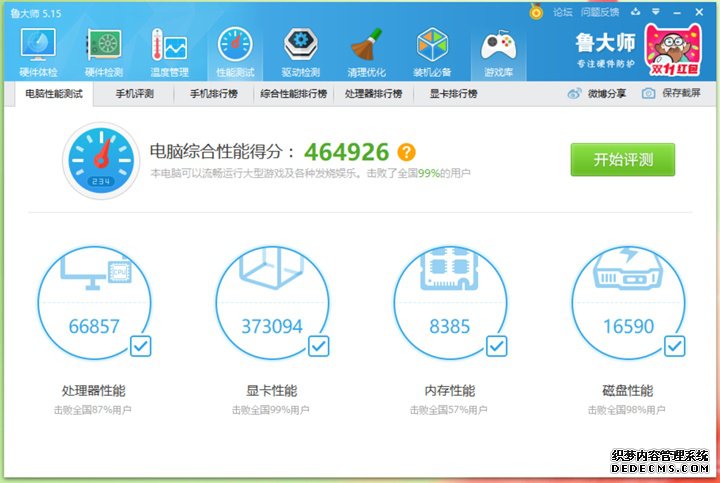This screenshot has height=483, width=720.
Task: Click the memory score 8385
Action: click(450, 326)
